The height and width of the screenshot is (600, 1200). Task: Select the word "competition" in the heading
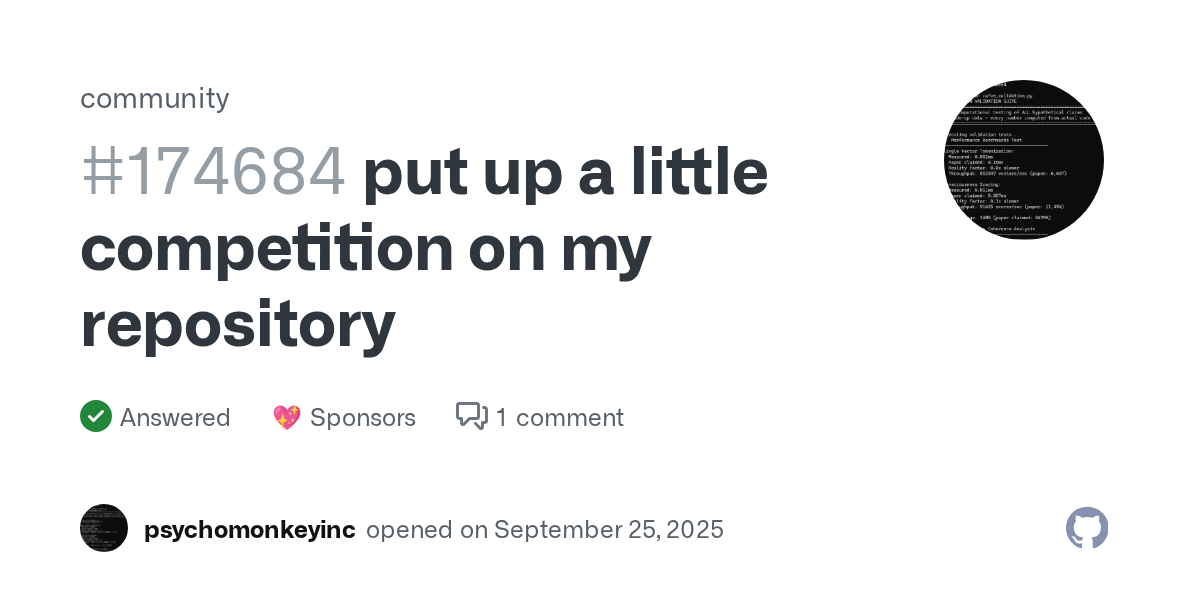click(x=267, y=248)
